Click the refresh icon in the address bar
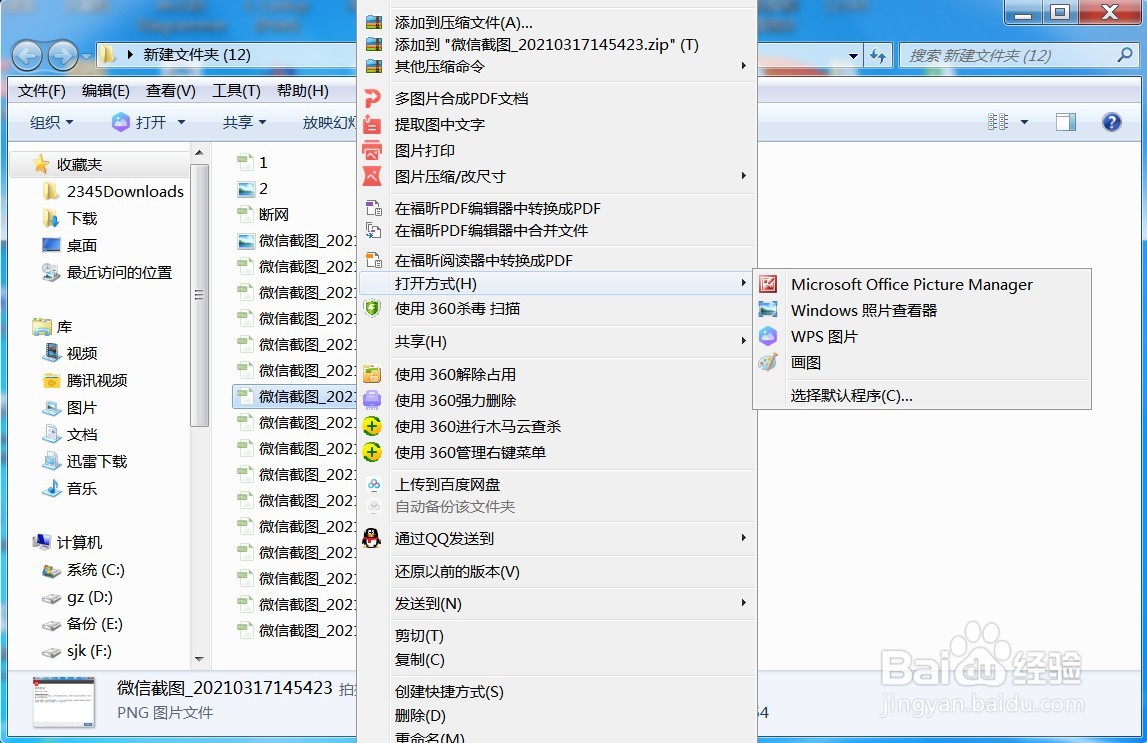 [878, 57]
